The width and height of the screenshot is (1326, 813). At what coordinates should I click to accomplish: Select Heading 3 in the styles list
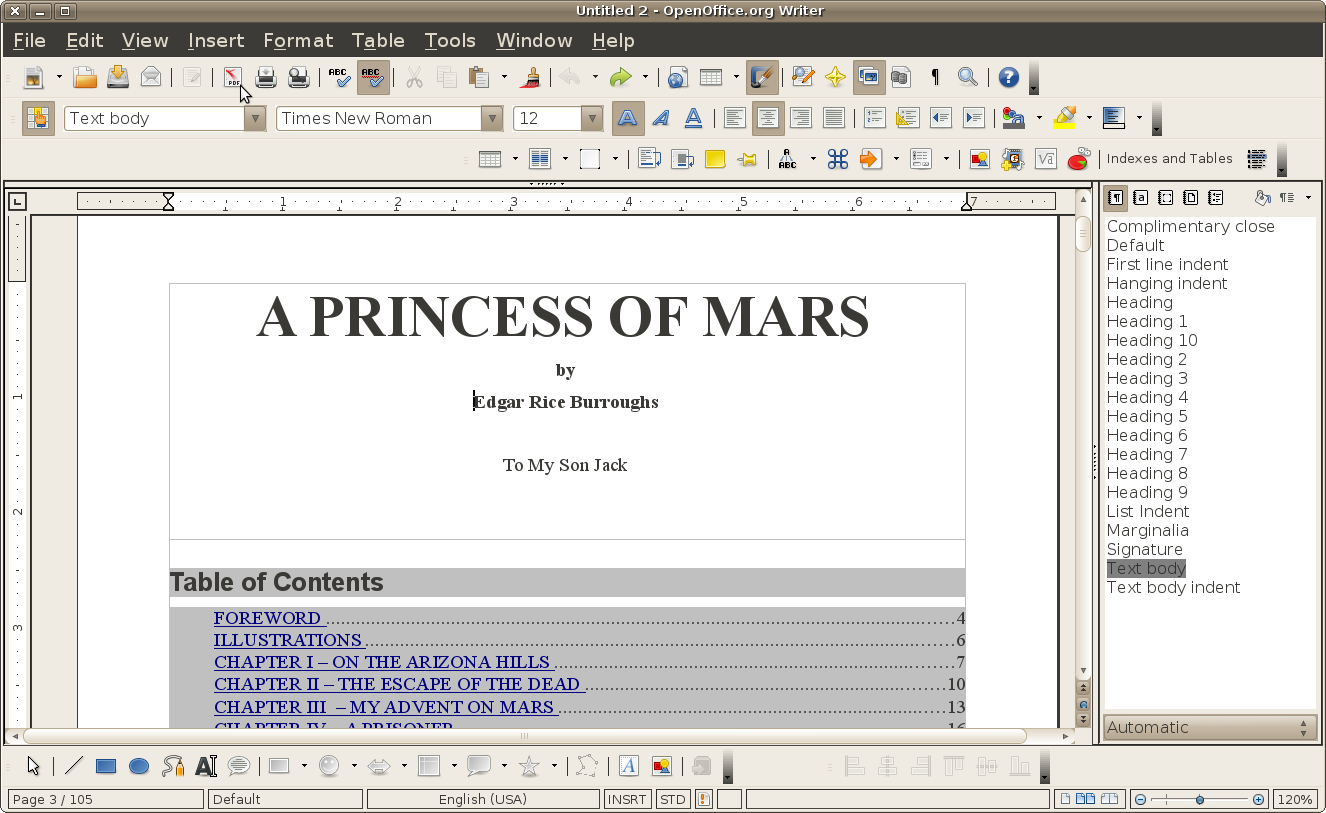pos(1147,378)
